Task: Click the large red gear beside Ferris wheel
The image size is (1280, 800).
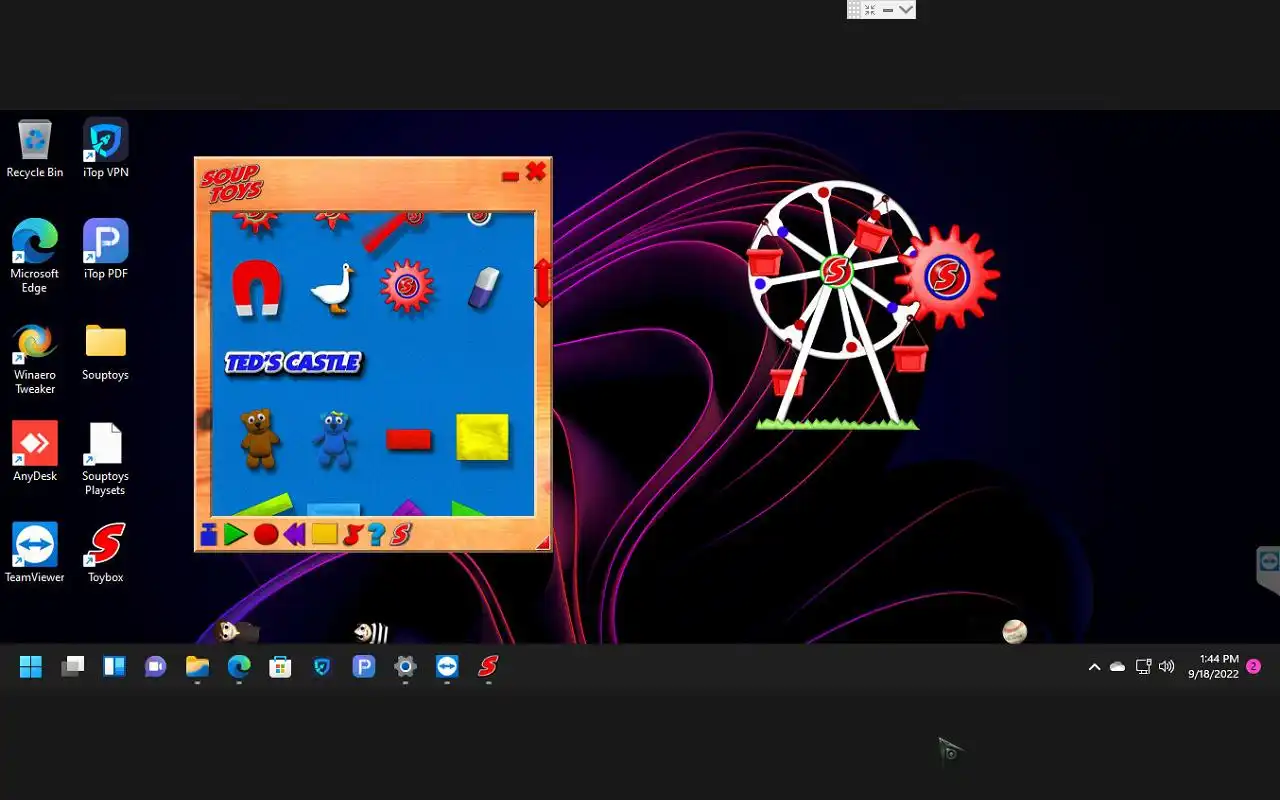Action: pyautogui.click(x=947, y=276)
